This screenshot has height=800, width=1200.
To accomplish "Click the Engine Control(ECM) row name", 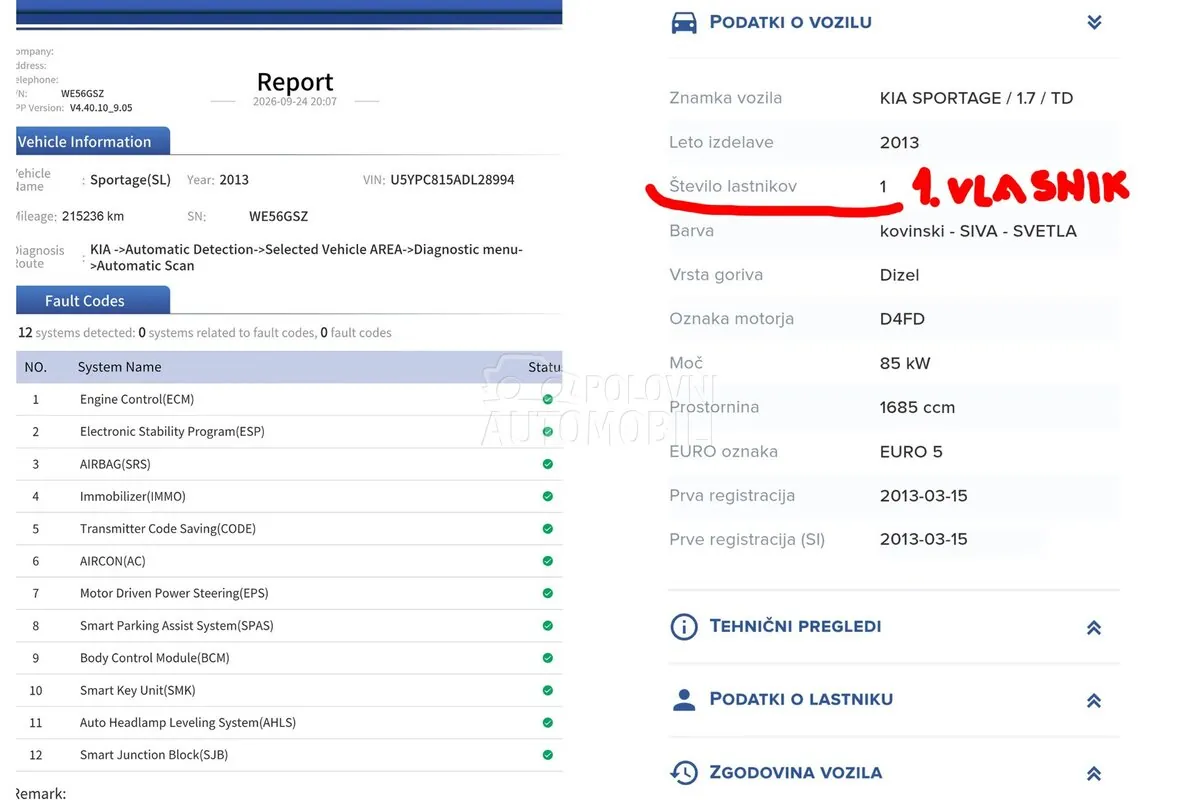I will [x=137, y=399].
